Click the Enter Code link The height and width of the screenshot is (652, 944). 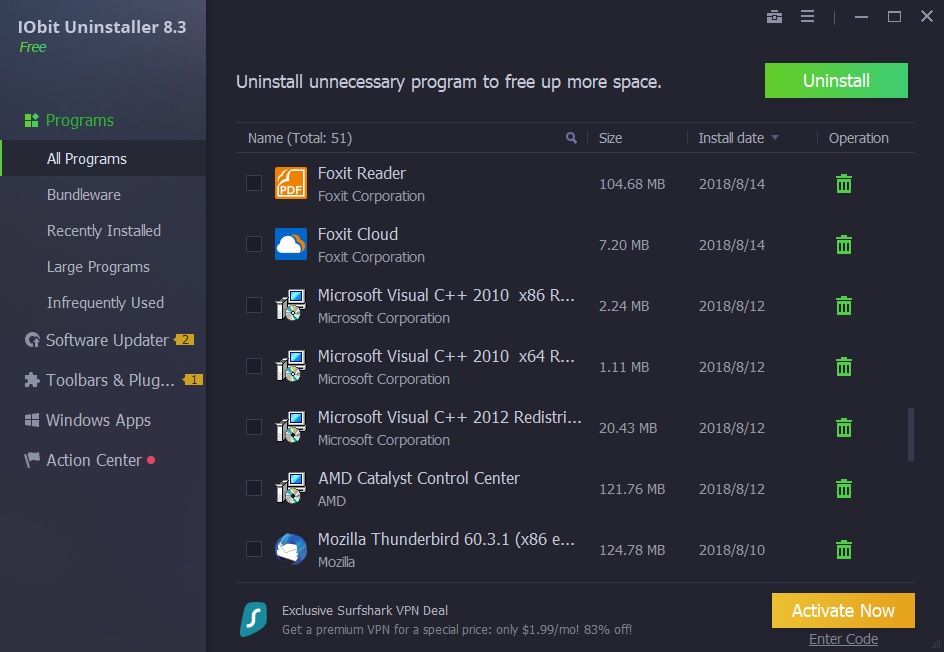[843, 639]
